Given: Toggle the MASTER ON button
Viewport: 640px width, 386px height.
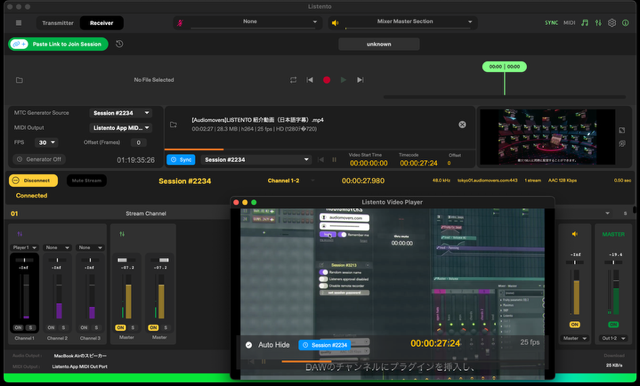Looking at the screenshot, I should pos(613,324).
